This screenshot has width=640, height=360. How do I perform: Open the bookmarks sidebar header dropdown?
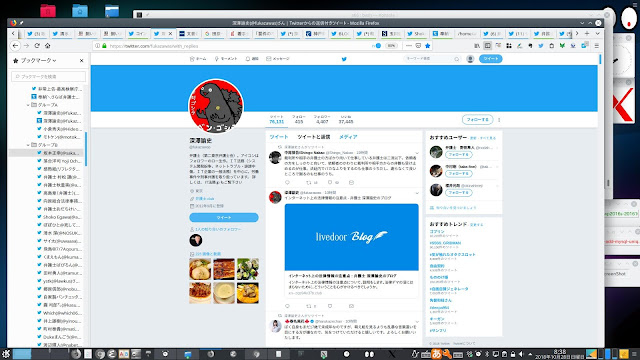38,60
